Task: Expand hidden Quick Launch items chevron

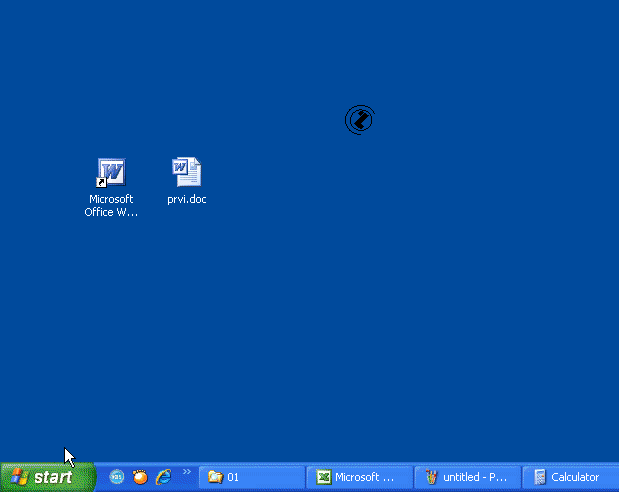Action: 187,471
